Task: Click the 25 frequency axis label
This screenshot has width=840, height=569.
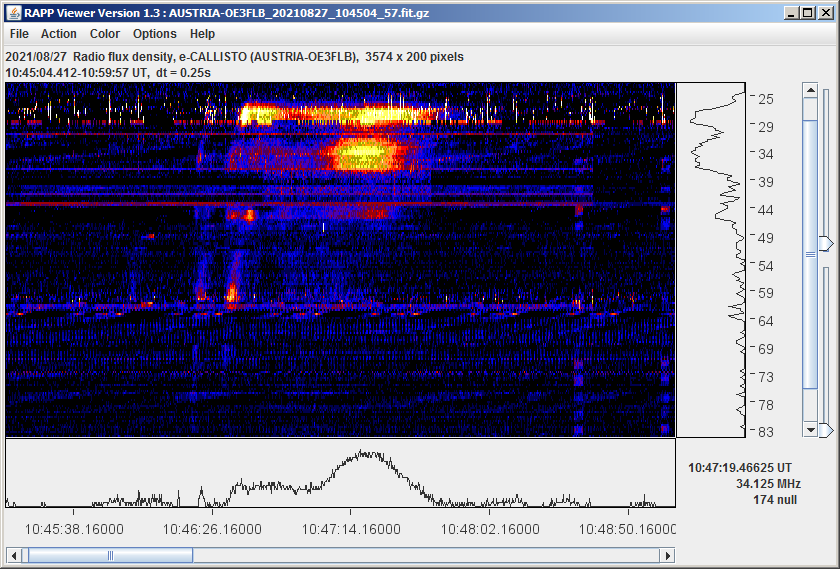Action: pos(766,99)
